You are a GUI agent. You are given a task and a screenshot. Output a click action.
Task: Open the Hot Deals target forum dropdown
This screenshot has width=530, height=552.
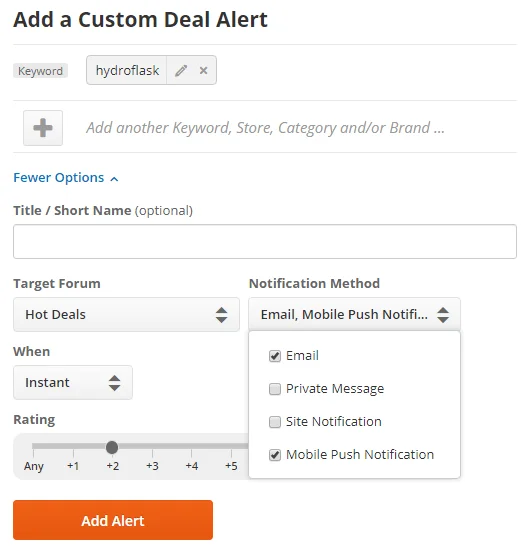pos(126,315)
